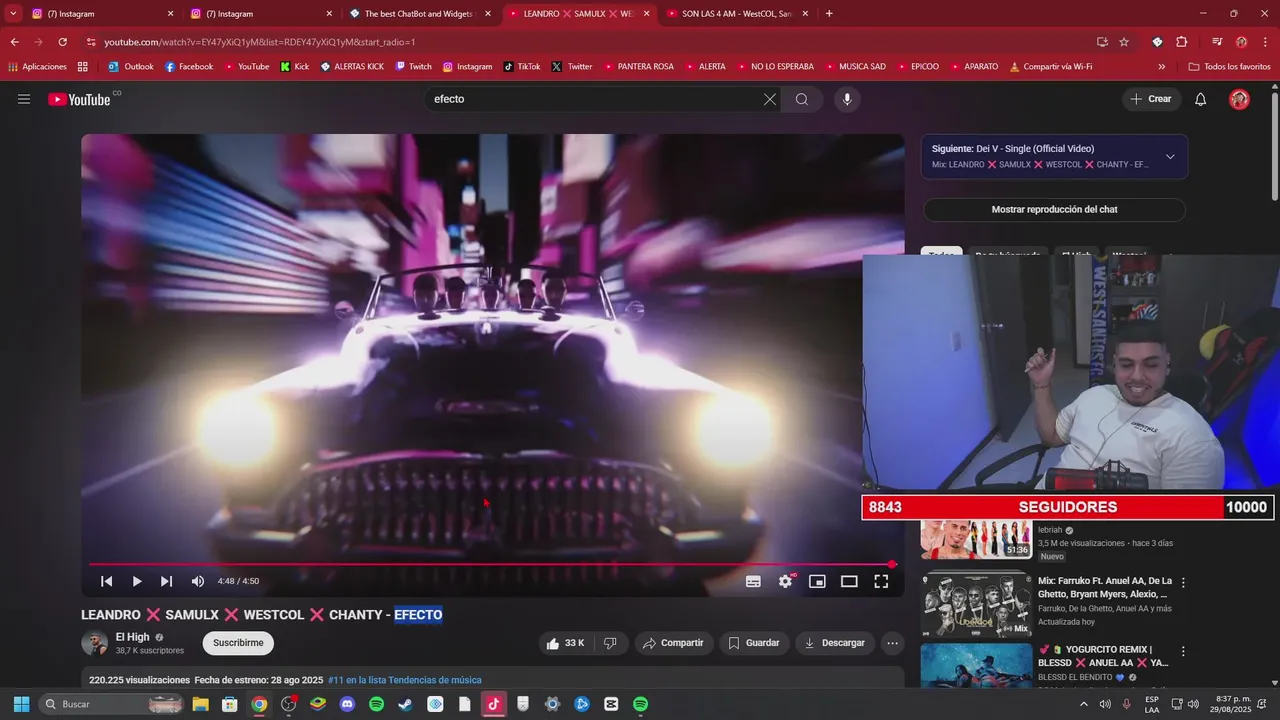Open options for the YOGURCITO REMIX video
The width and height of the screenshot is (1280, 720).
pos(1183,651)
